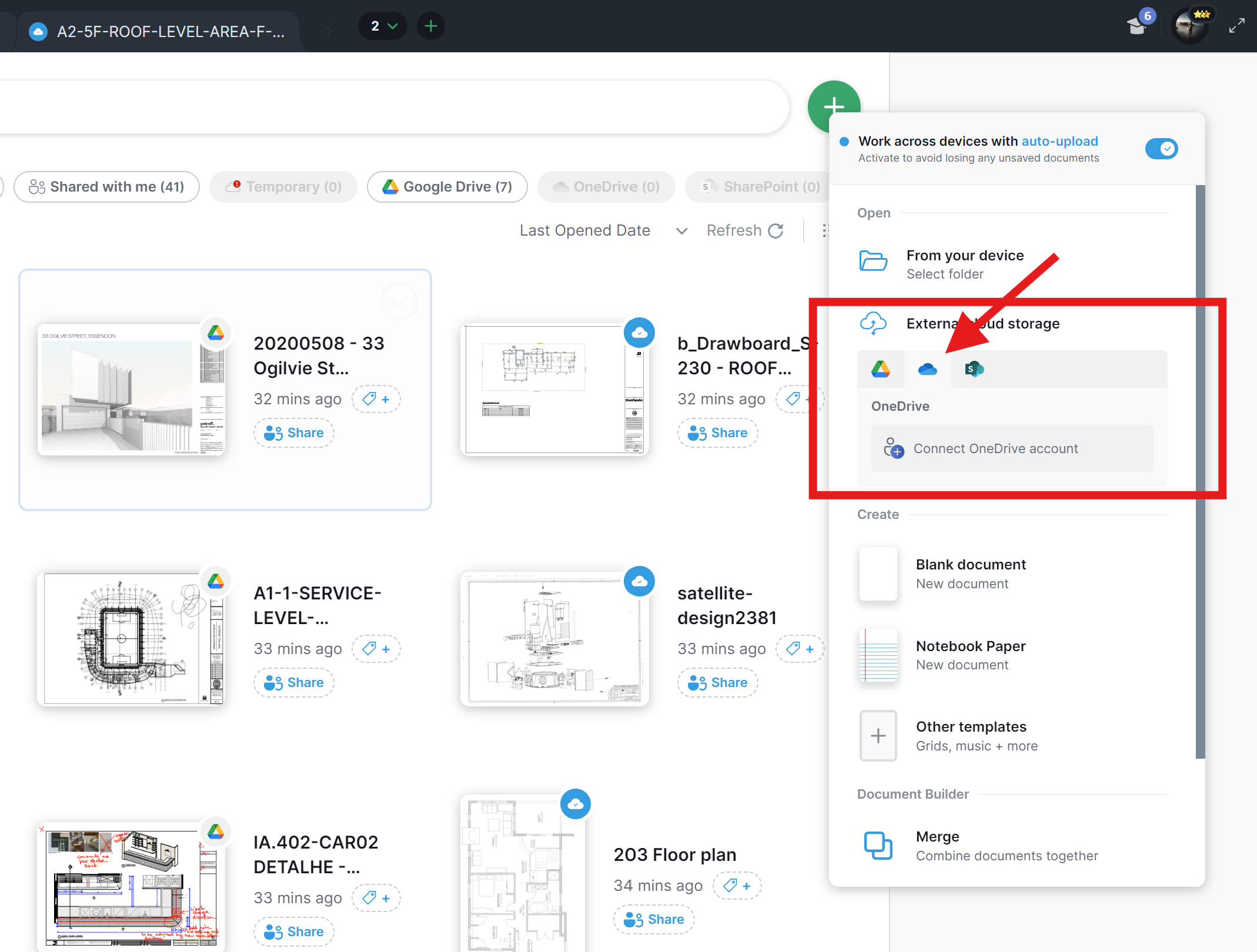1257x952 pixels.
Task: Select the OneDrive filter chip
Action: point(606,186)
